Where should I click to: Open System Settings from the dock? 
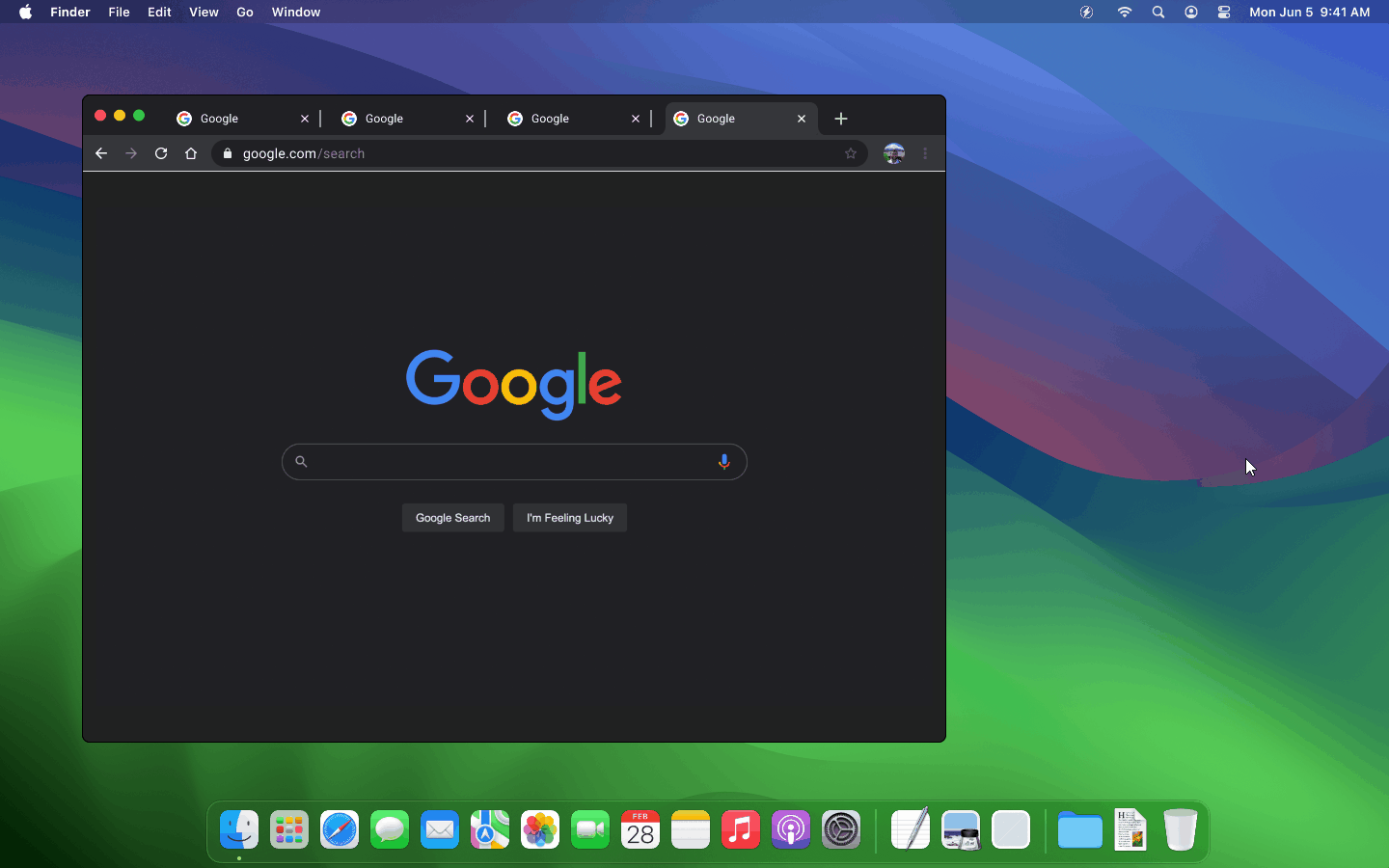click(x=841, y=829)
